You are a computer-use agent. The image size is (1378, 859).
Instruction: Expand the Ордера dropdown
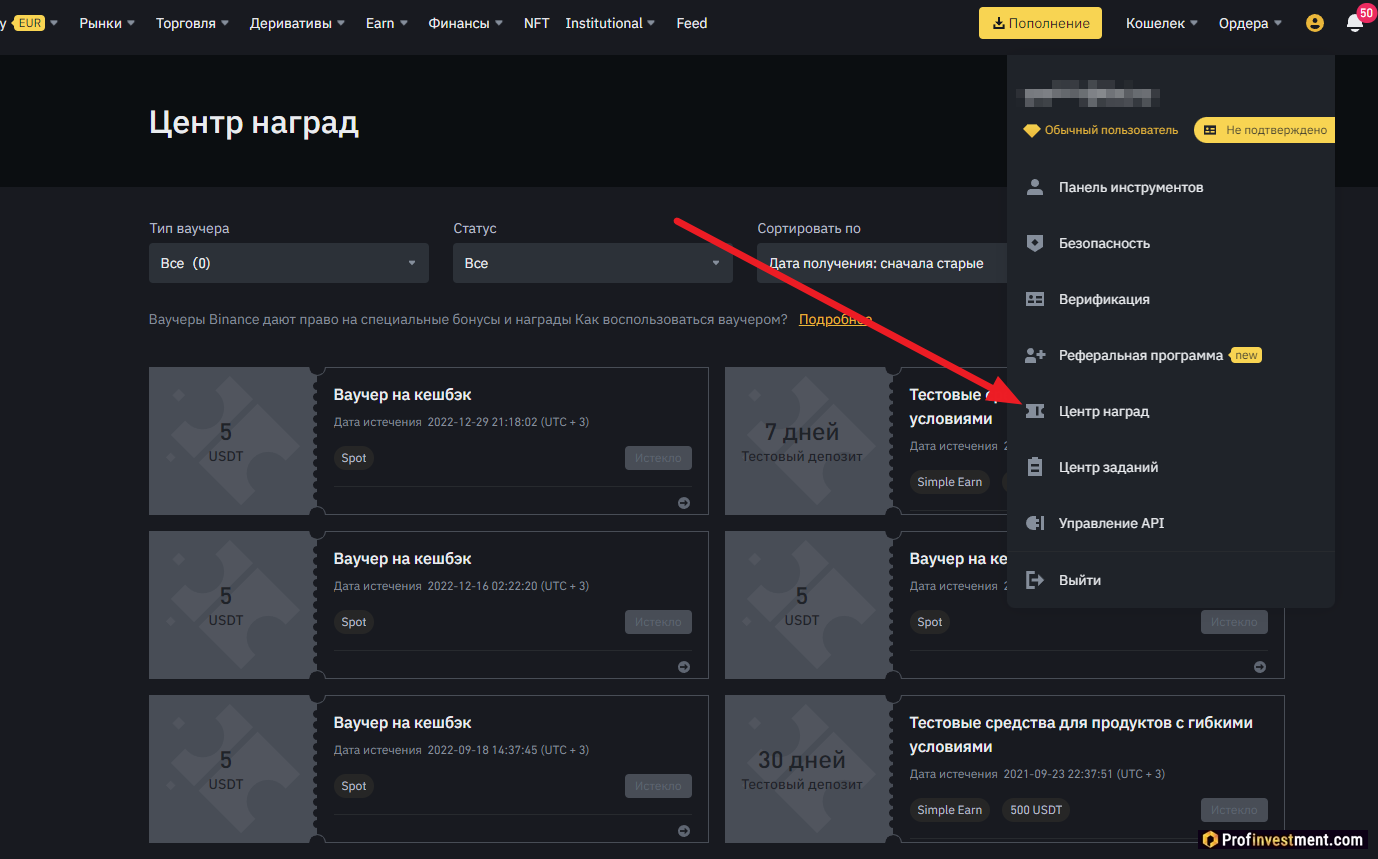1250,23
